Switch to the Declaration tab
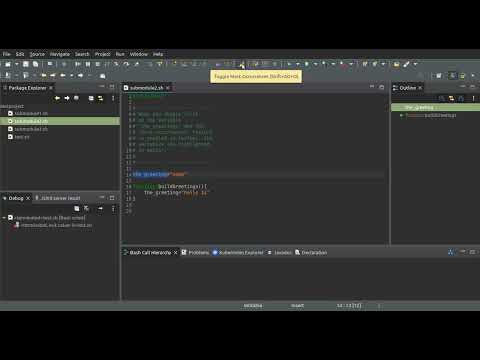 (x=311, y=253)
